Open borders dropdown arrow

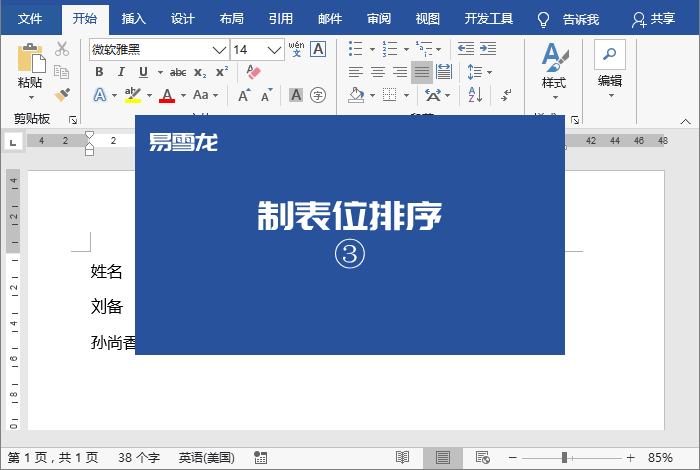[406, 95]
